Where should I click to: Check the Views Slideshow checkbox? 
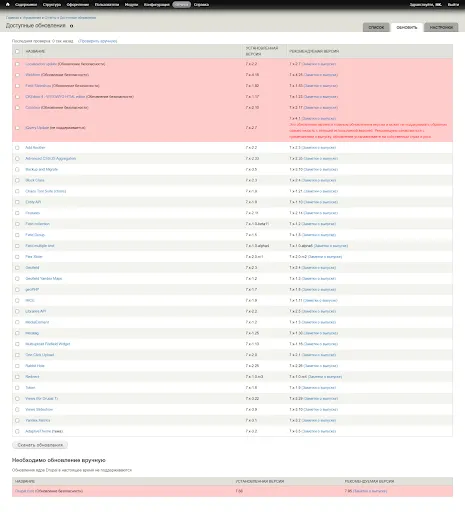tap(17, 410)
